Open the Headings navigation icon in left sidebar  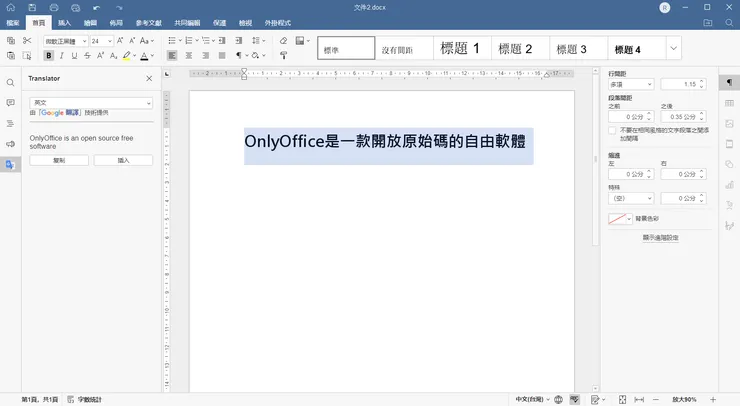[10, 124]
